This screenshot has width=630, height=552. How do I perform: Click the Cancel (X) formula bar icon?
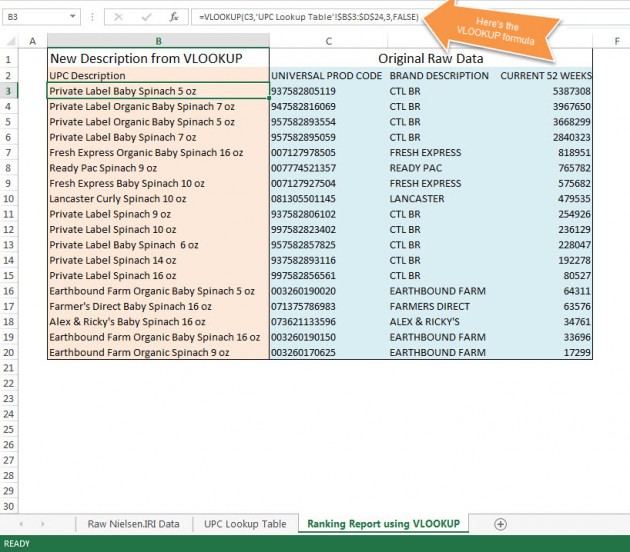click(118, 17)
